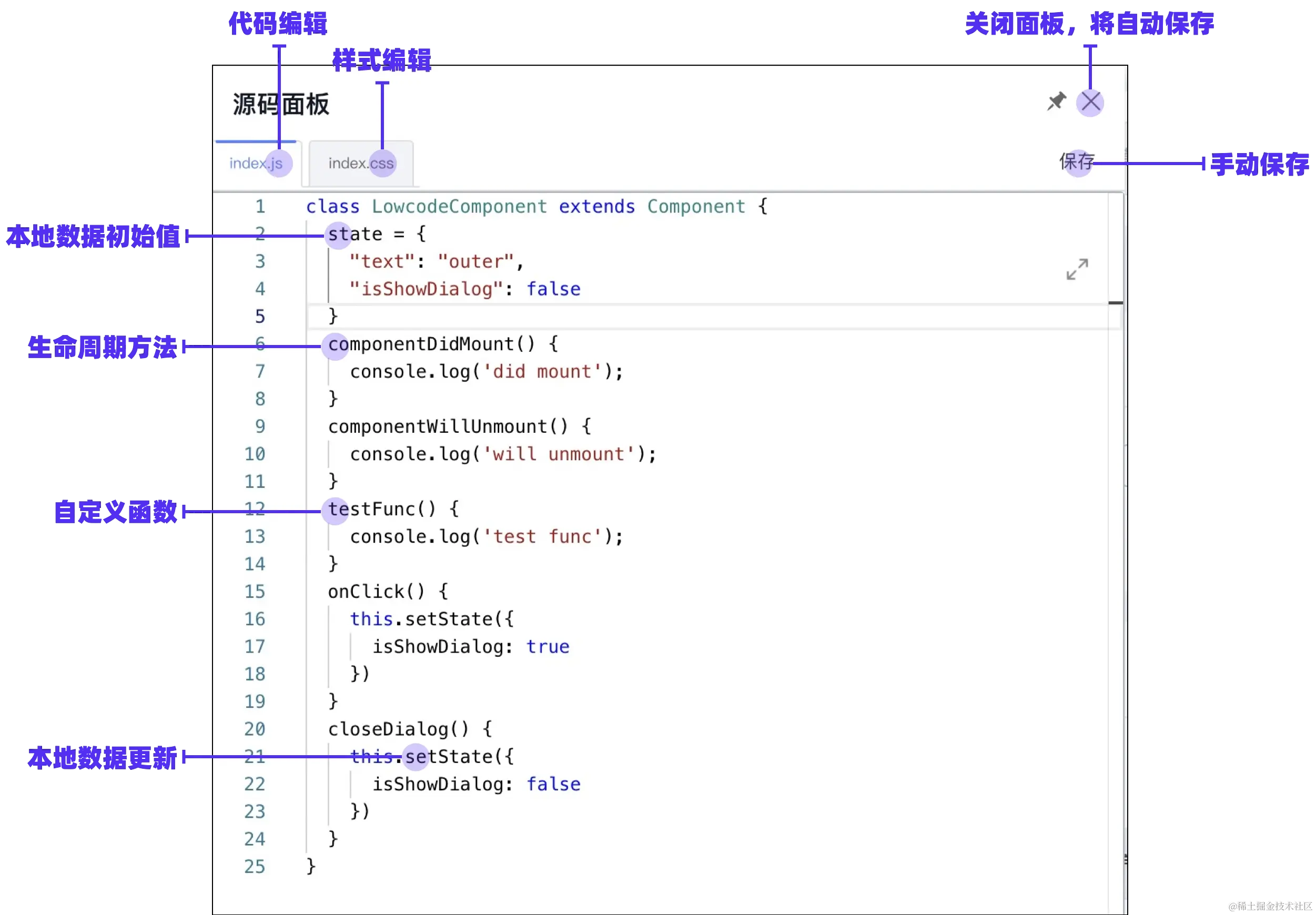Close the source code panel
Viewport: 1316px width, 915px height.
click(1090, 103)
